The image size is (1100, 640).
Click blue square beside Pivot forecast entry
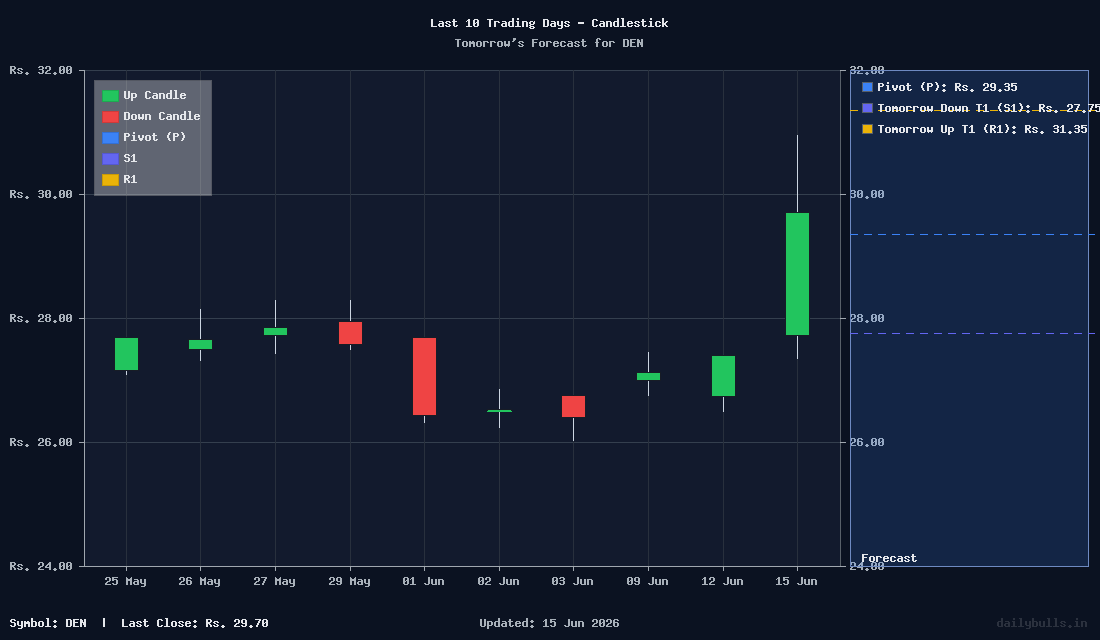click(867, 87)
